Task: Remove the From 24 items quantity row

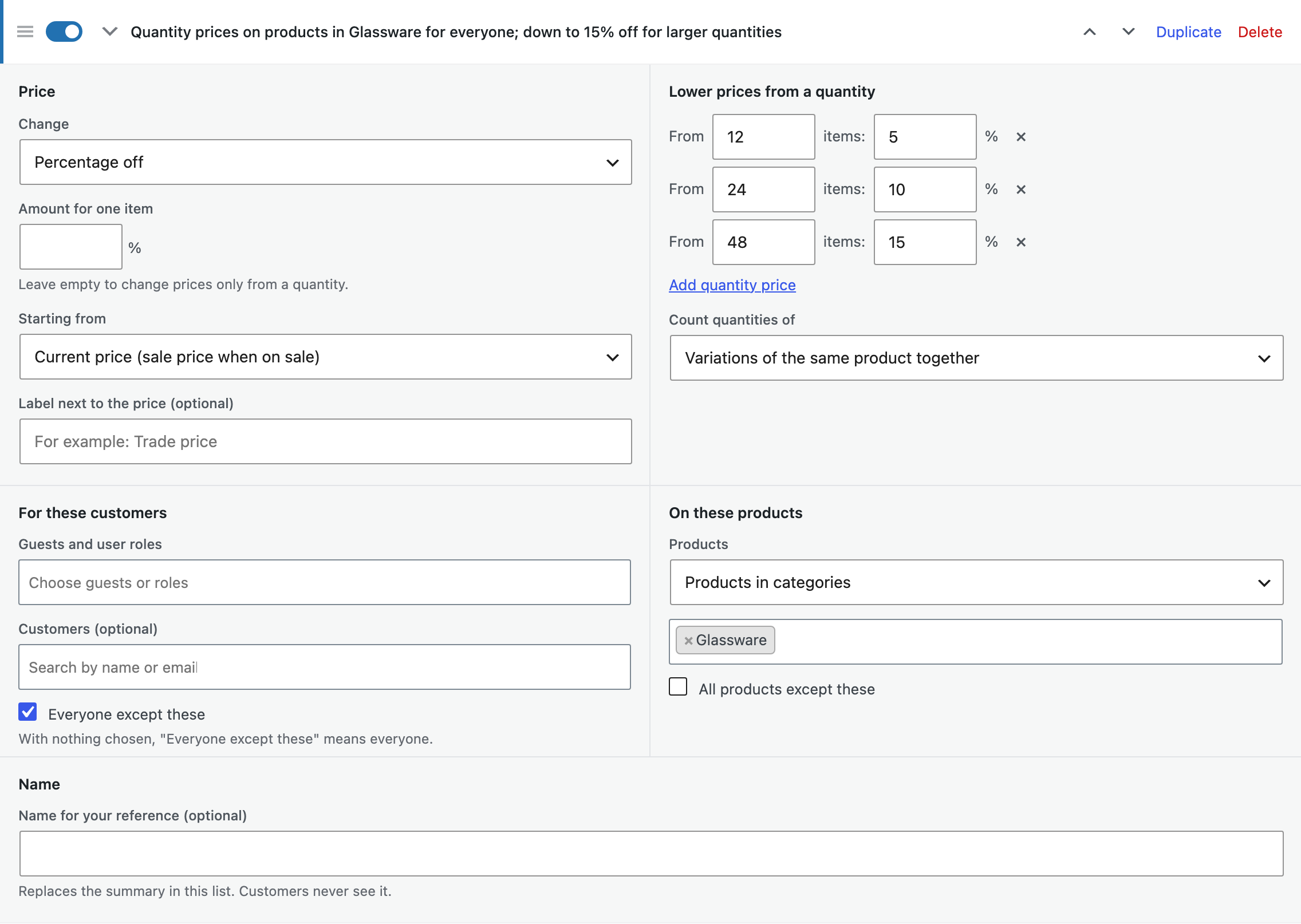Action: (1020, 189)
